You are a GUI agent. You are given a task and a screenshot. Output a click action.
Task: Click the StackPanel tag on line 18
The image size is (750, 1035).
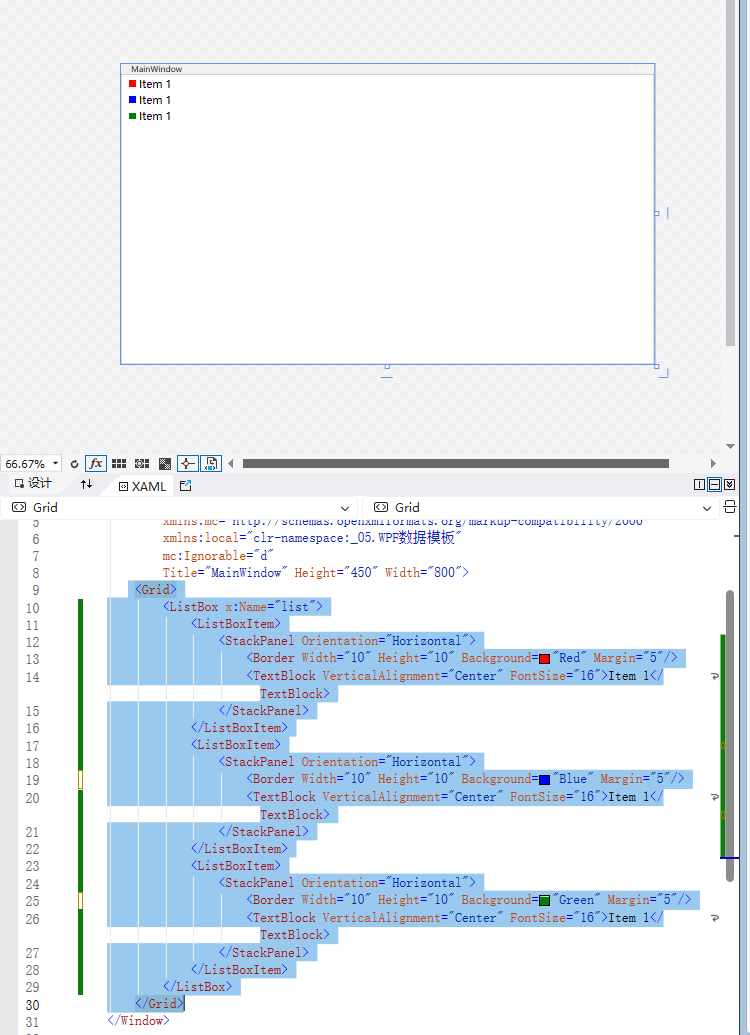[347, 761]
